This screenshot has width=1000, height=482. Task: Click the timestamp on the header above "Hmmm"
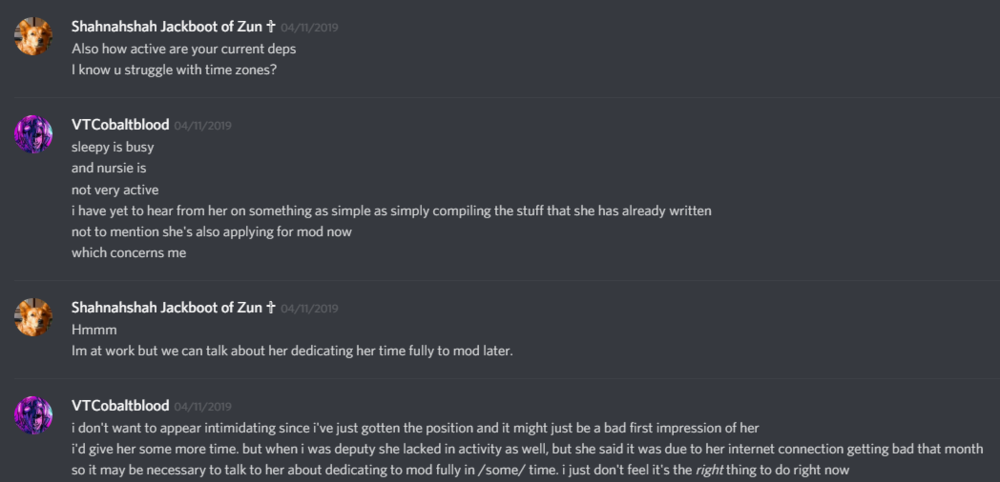(x=309, y=308)
